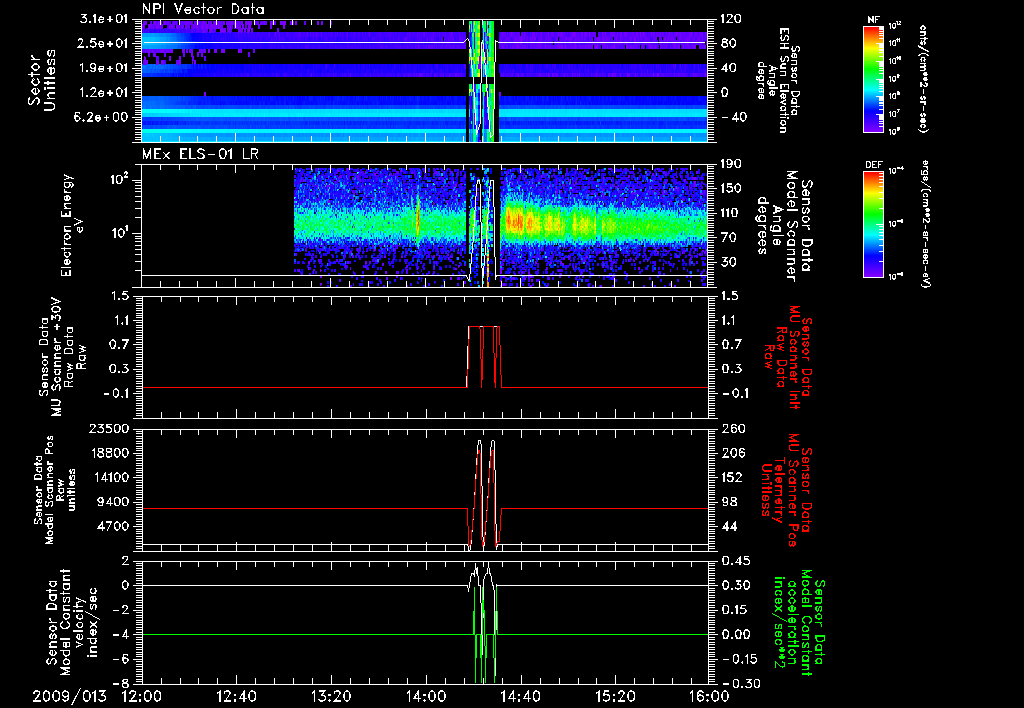Viewport: 1024px width, 708px height.
Task: Click the -8 velocity tick label
Action: point(122,683)
